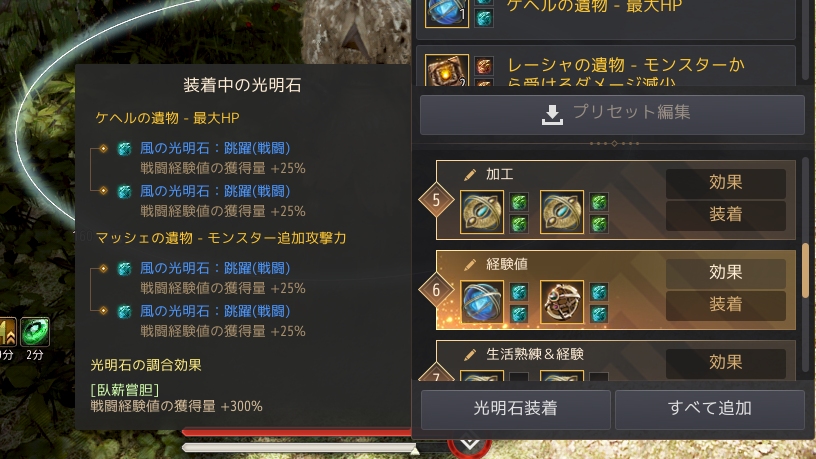
Task: Click the すべて追加 button
Action: [x=710, y=409]
